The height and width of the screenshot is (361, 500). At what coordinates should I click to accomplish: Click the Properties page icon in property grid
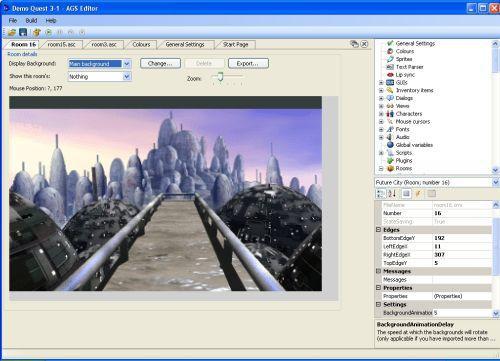(406, 194)
